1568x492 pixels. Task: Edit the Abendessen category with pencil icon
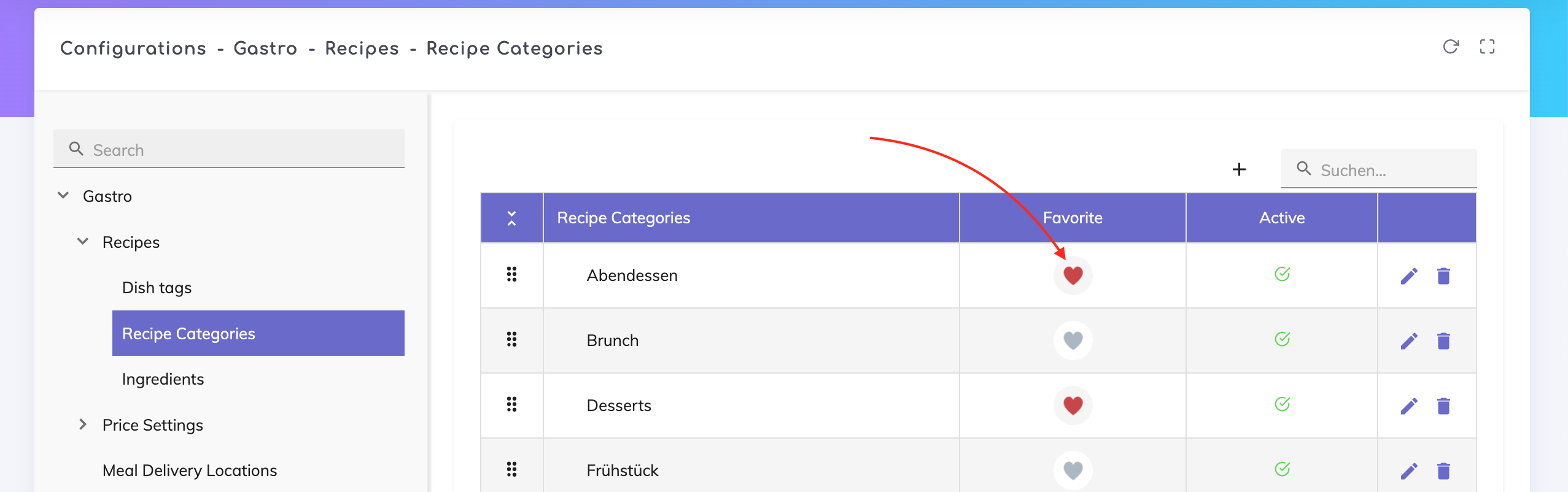tap(1409, 276)
